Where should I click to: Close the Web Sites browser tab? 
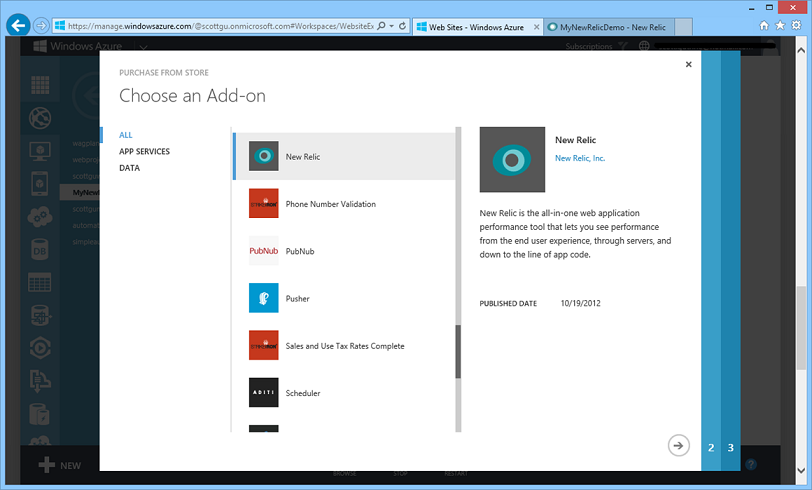point(536,27)
